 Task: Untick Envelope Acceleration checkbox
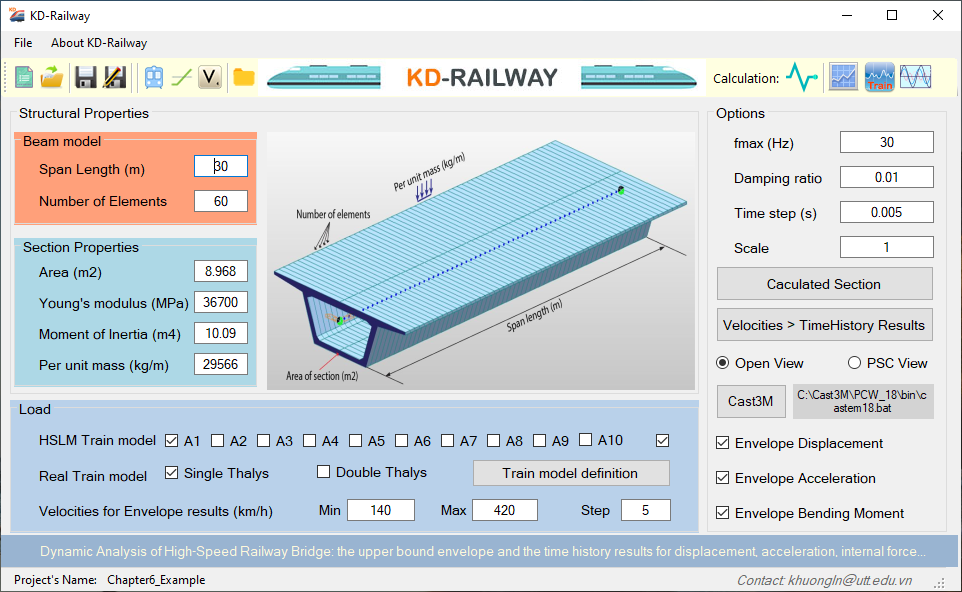(x=723, y=478)
